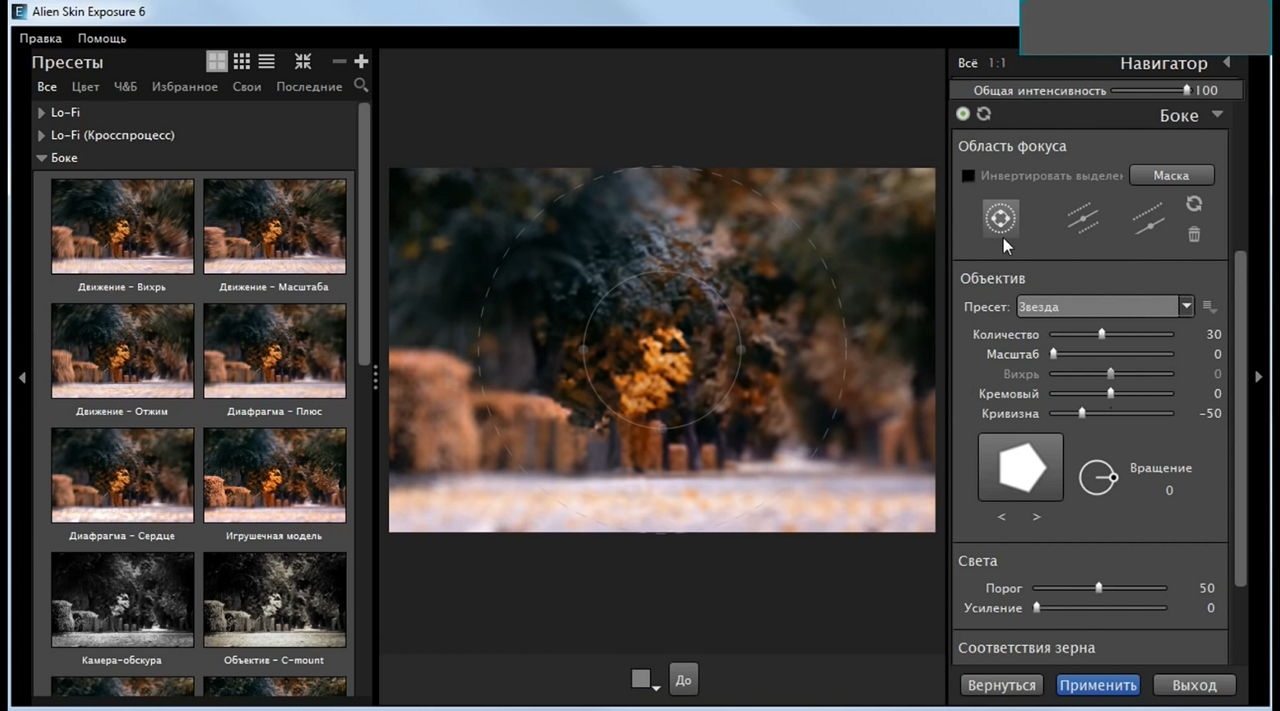Click the minus icon in Presets header
The width and height of the screenshot is (1280, 711).
coord(339,62)
